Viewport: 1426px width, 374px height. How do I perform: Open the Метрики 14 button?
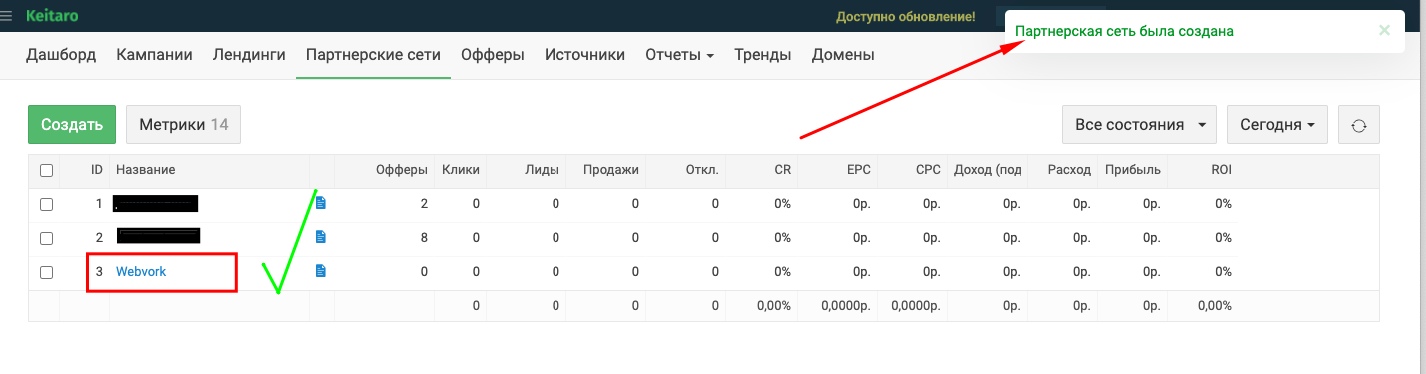pyautogui.click(x=183, y=125)
